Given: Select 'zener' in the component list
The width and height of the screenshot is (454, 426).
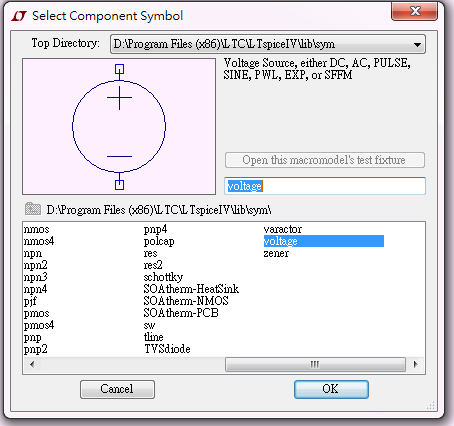Looking at the screenshot, I should pos(276,253).
